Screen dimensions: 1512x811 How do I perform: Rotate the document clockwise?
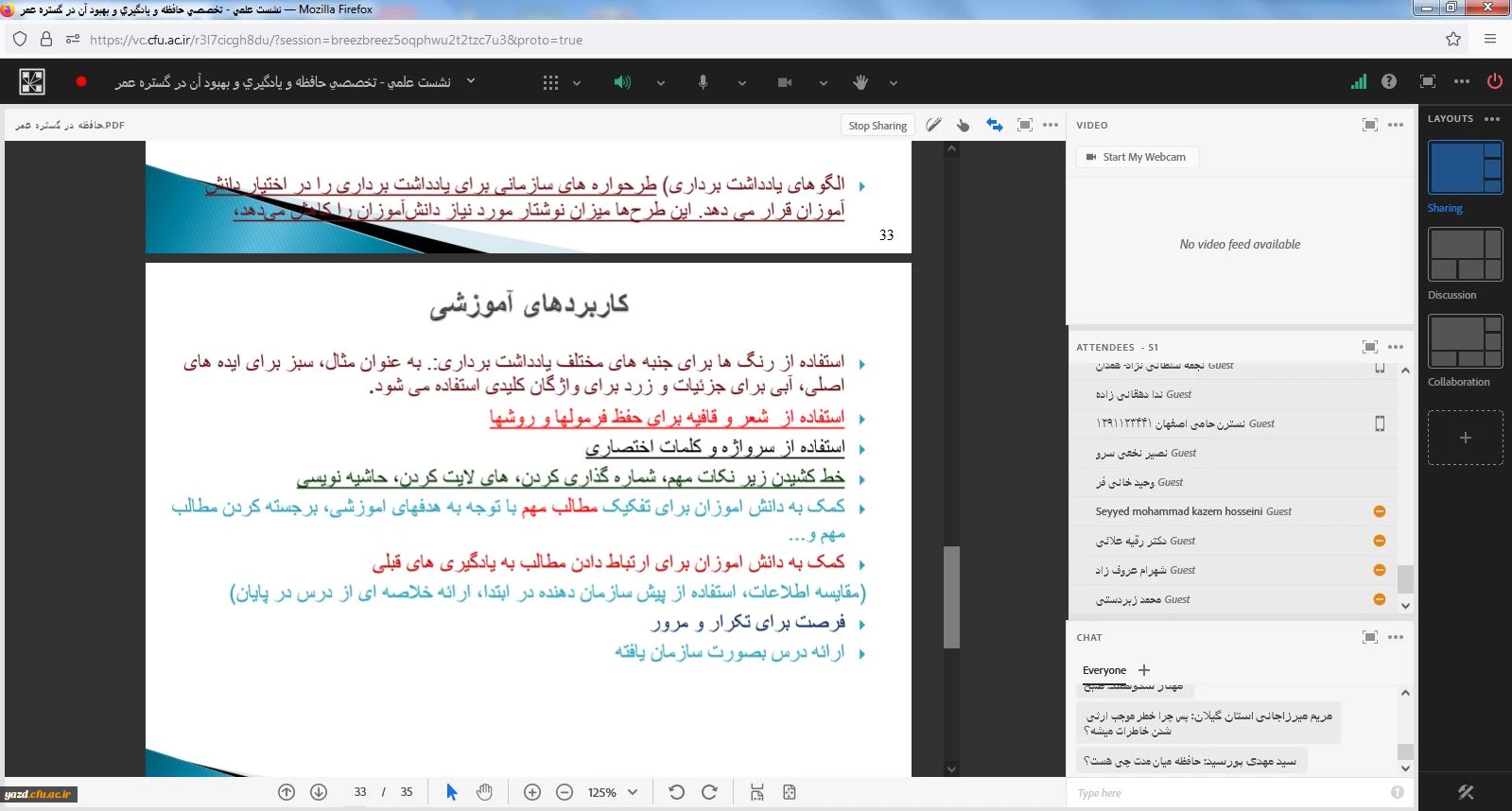[709, 792]
